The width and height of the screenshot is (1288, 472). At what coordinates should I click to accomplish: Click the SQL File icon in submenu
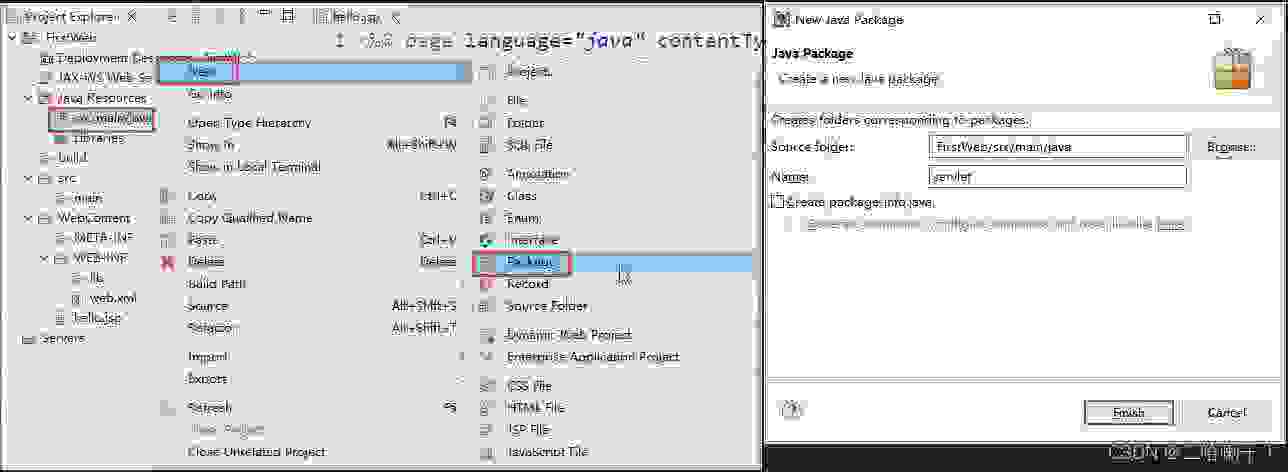point(486,145)
